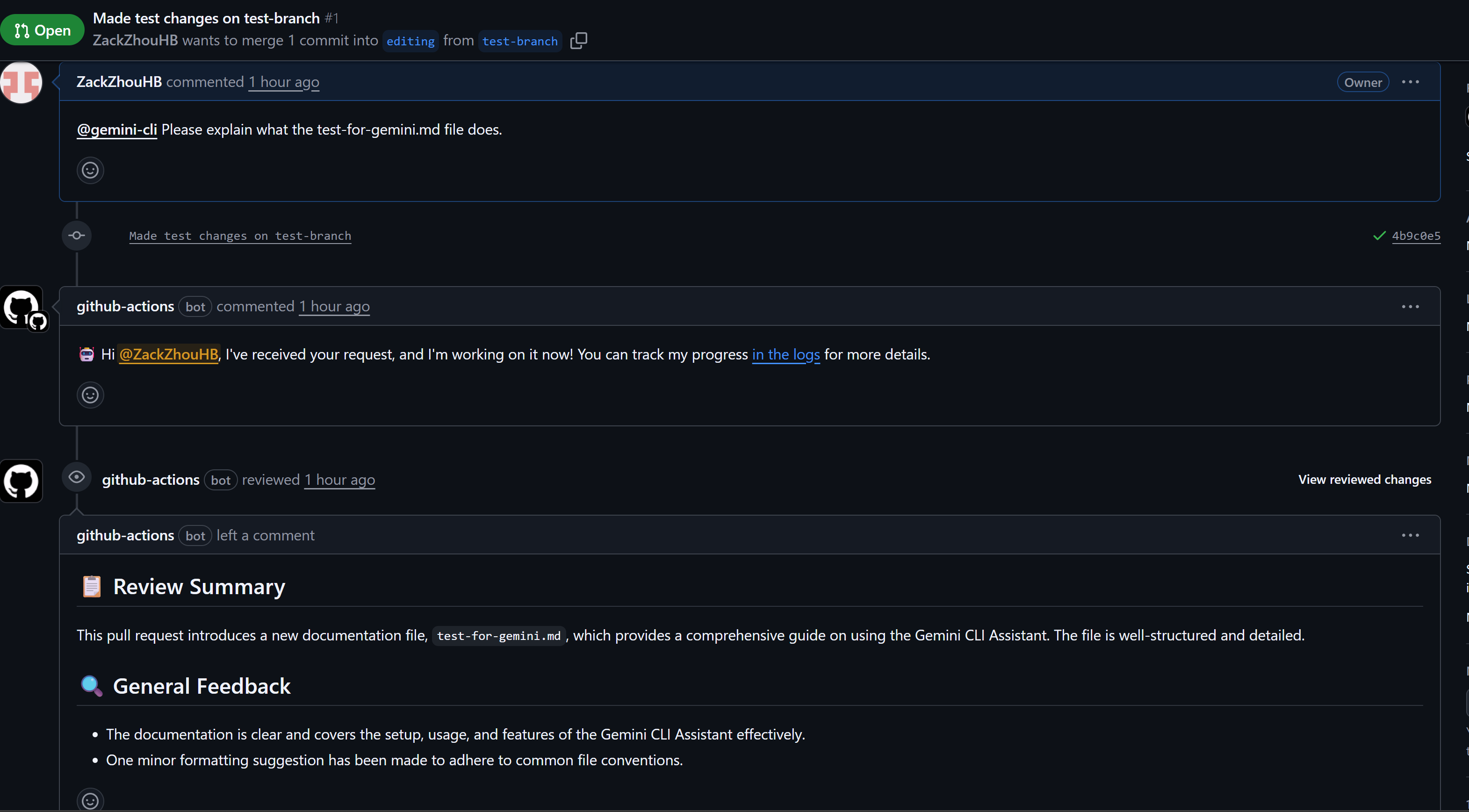
Task: Click the General Feedback heading
Action: [x=202, y=687]
